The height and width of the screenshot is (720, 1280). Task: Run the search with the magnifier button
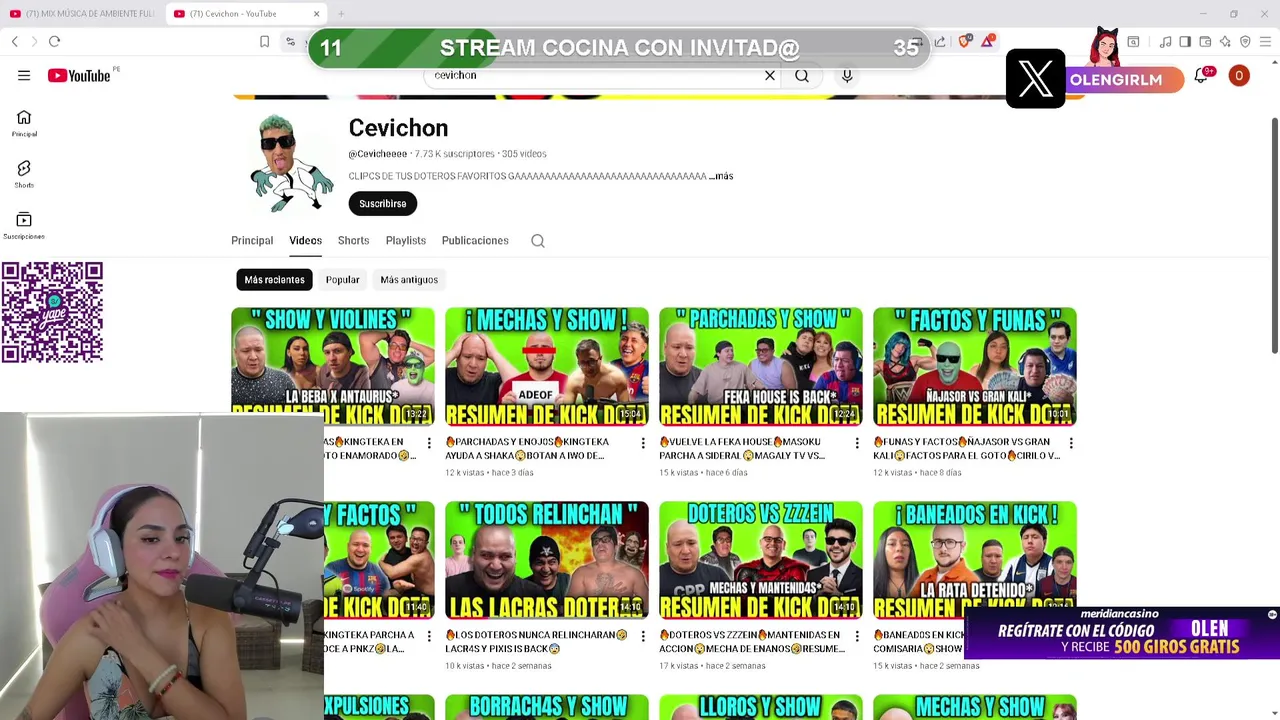[802, 75]
